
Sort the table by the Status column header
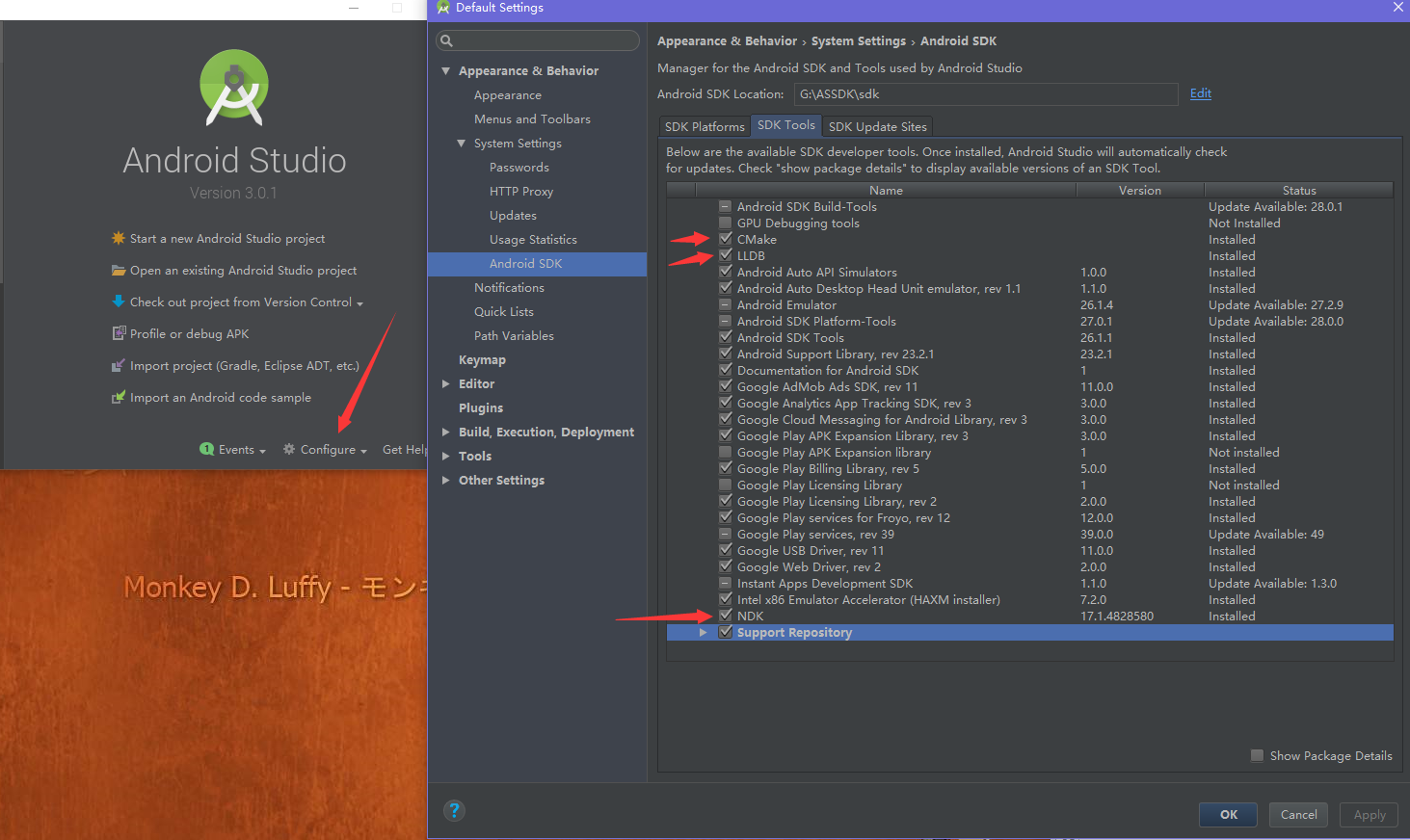click(x=1299, y=190)
